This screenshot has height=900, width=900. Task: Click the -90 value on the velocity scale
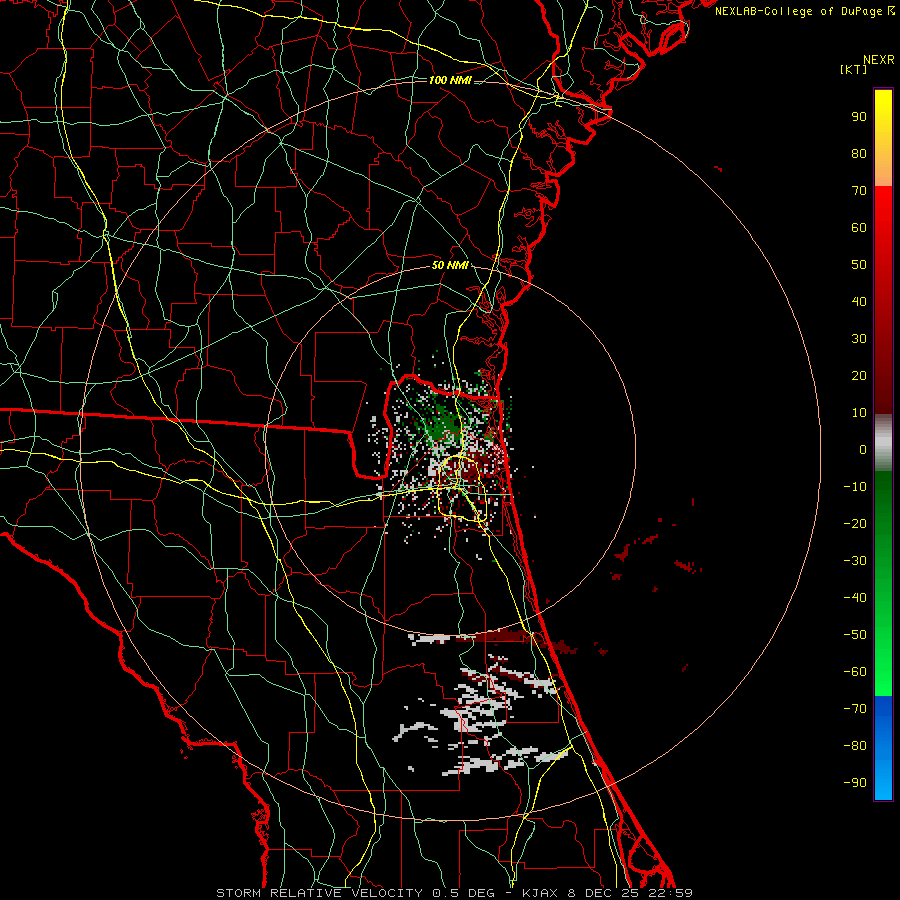pyautogui.click(x=855, y=783)
